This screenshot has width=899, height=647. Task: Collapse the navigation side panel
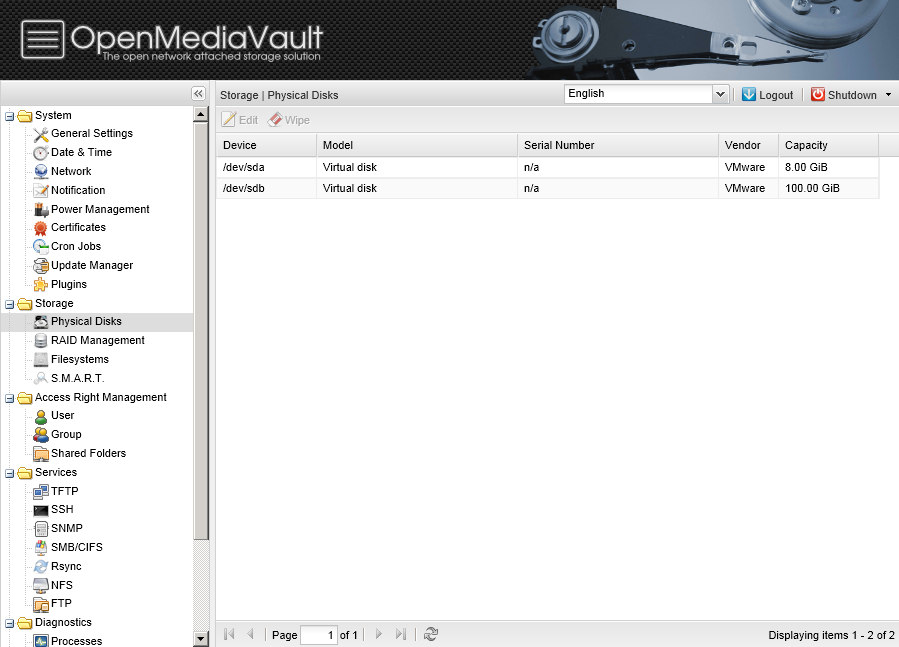198,93
